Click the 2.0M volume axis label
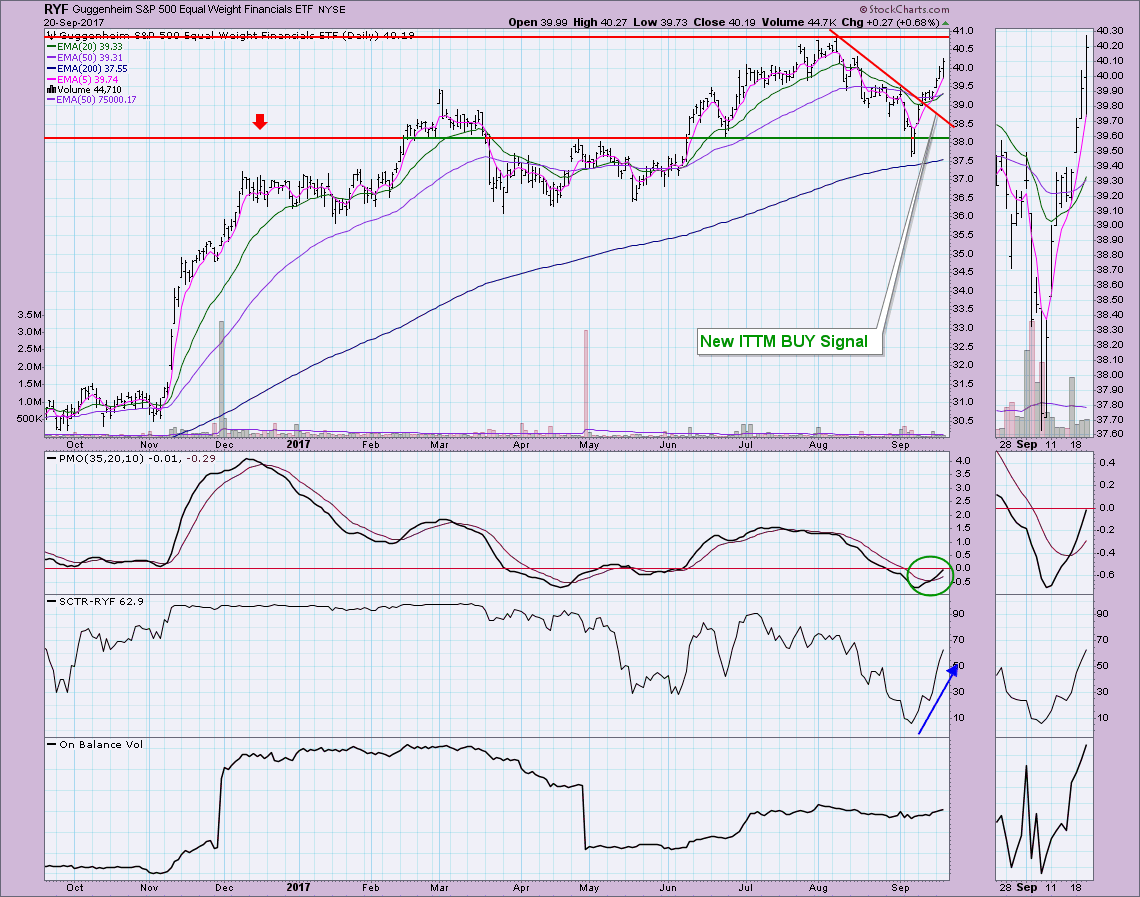The height and width of the screenshot is (897, 1140). [x=30, y=367]
